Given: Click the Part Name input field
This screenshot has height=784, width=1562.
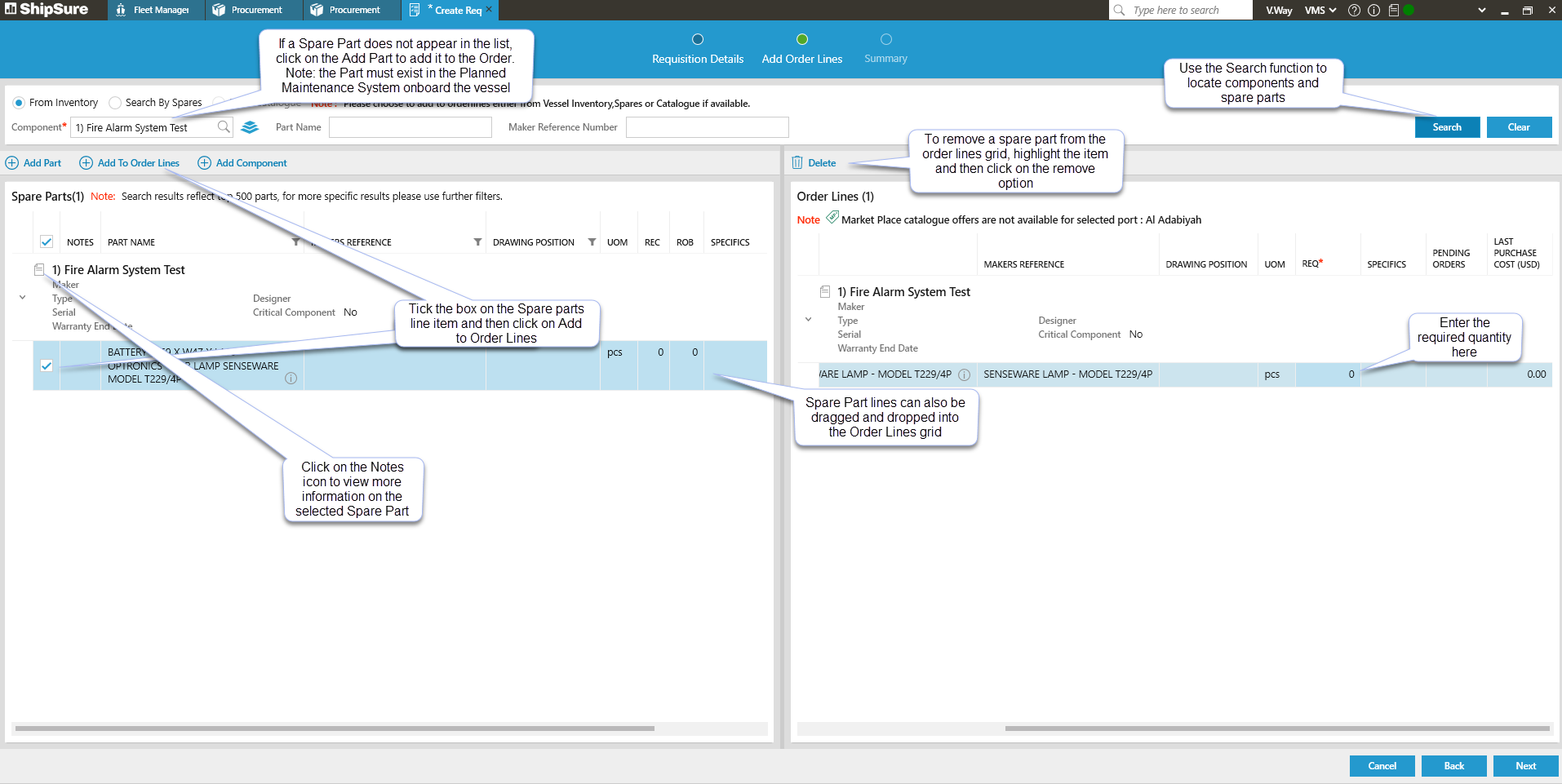Looking at the screenshot, I should click(x=410, y=127).
